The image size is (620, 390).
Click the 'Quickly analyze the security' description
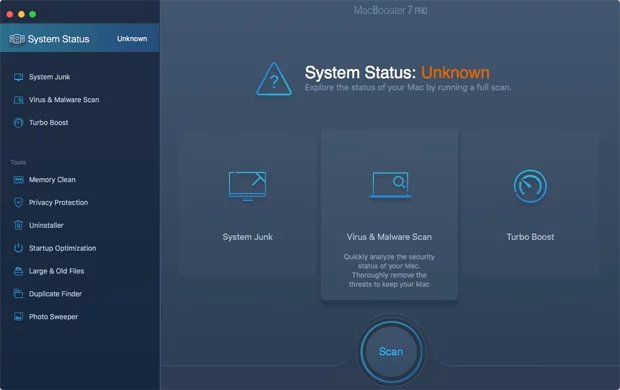pos(389,271)
